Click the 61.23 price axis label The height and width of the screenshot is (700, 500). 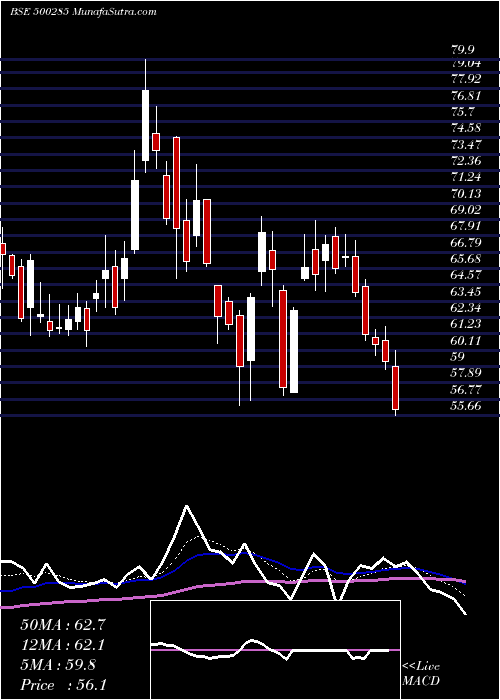[x=467, y=325]
